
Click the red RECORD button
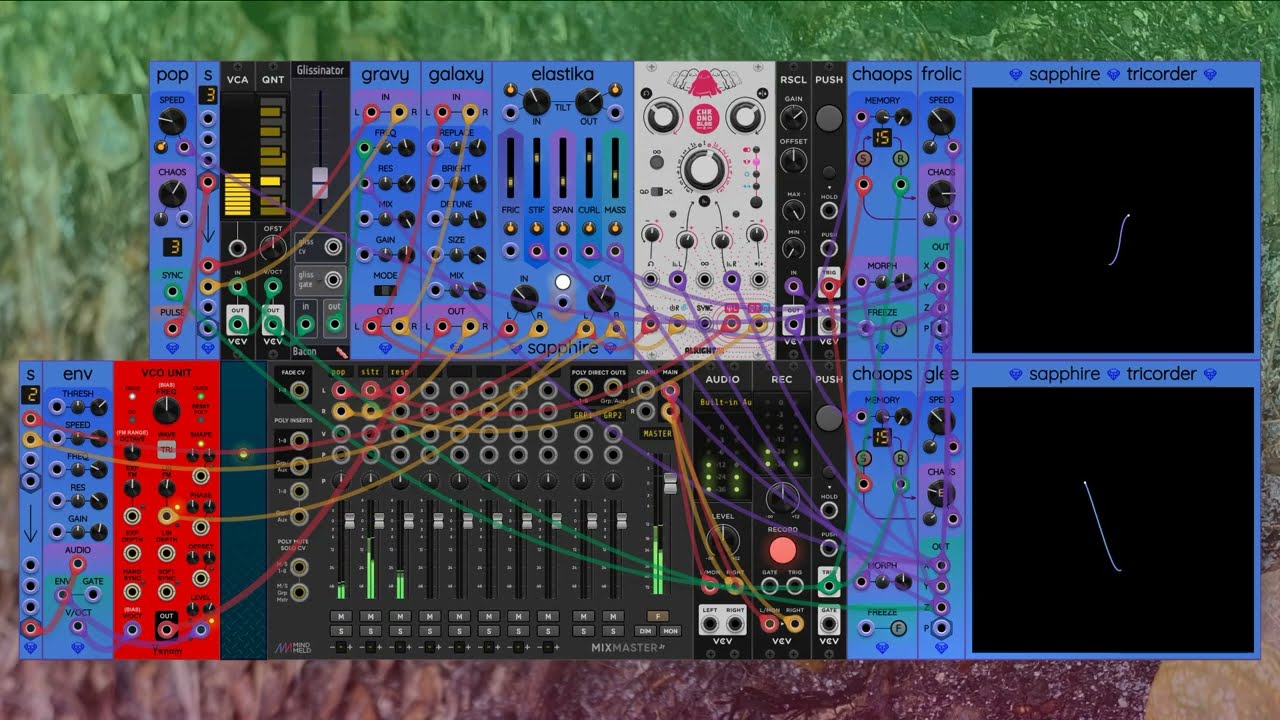point(783,550)
